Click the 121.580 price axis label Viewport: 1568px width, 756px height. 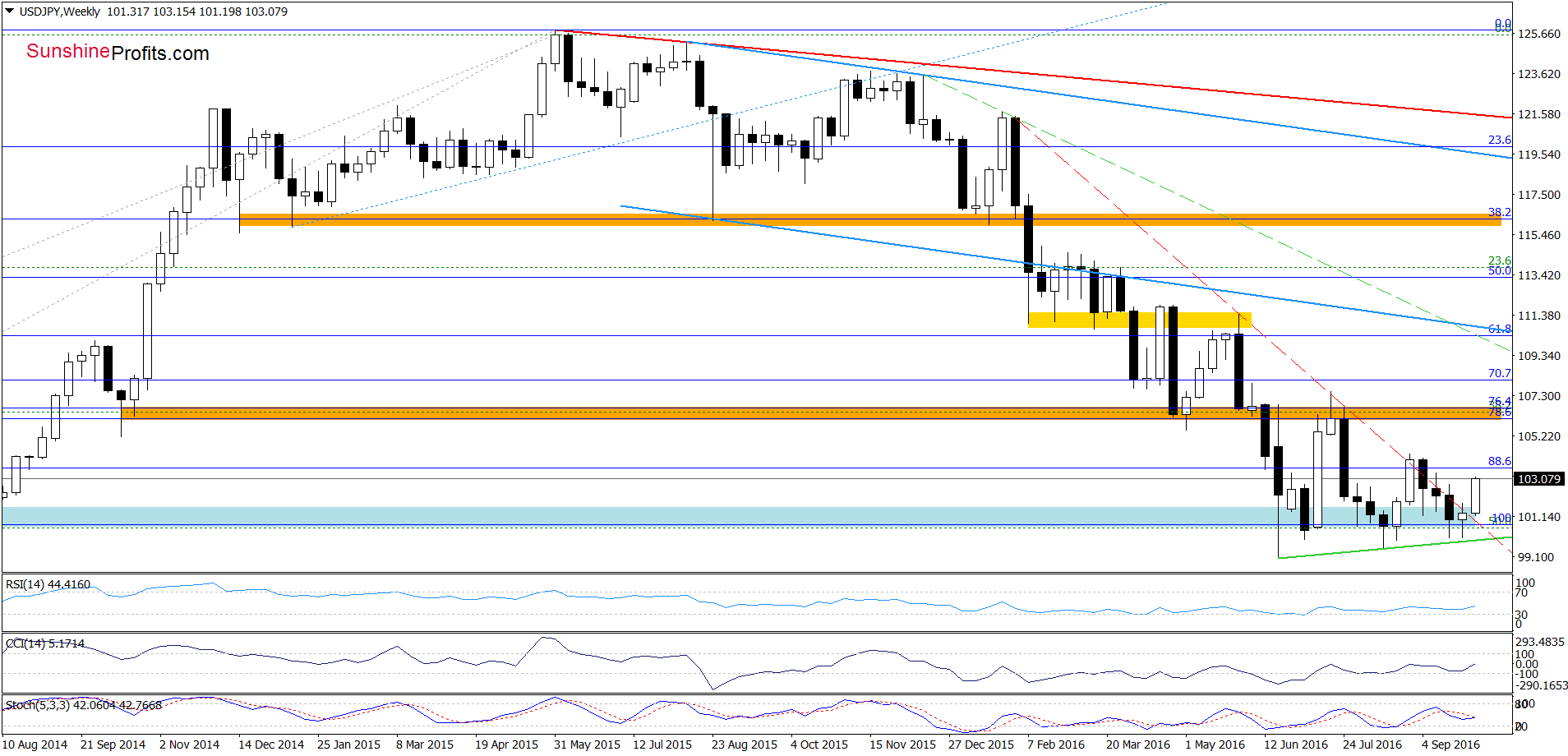pos(1538,114)
